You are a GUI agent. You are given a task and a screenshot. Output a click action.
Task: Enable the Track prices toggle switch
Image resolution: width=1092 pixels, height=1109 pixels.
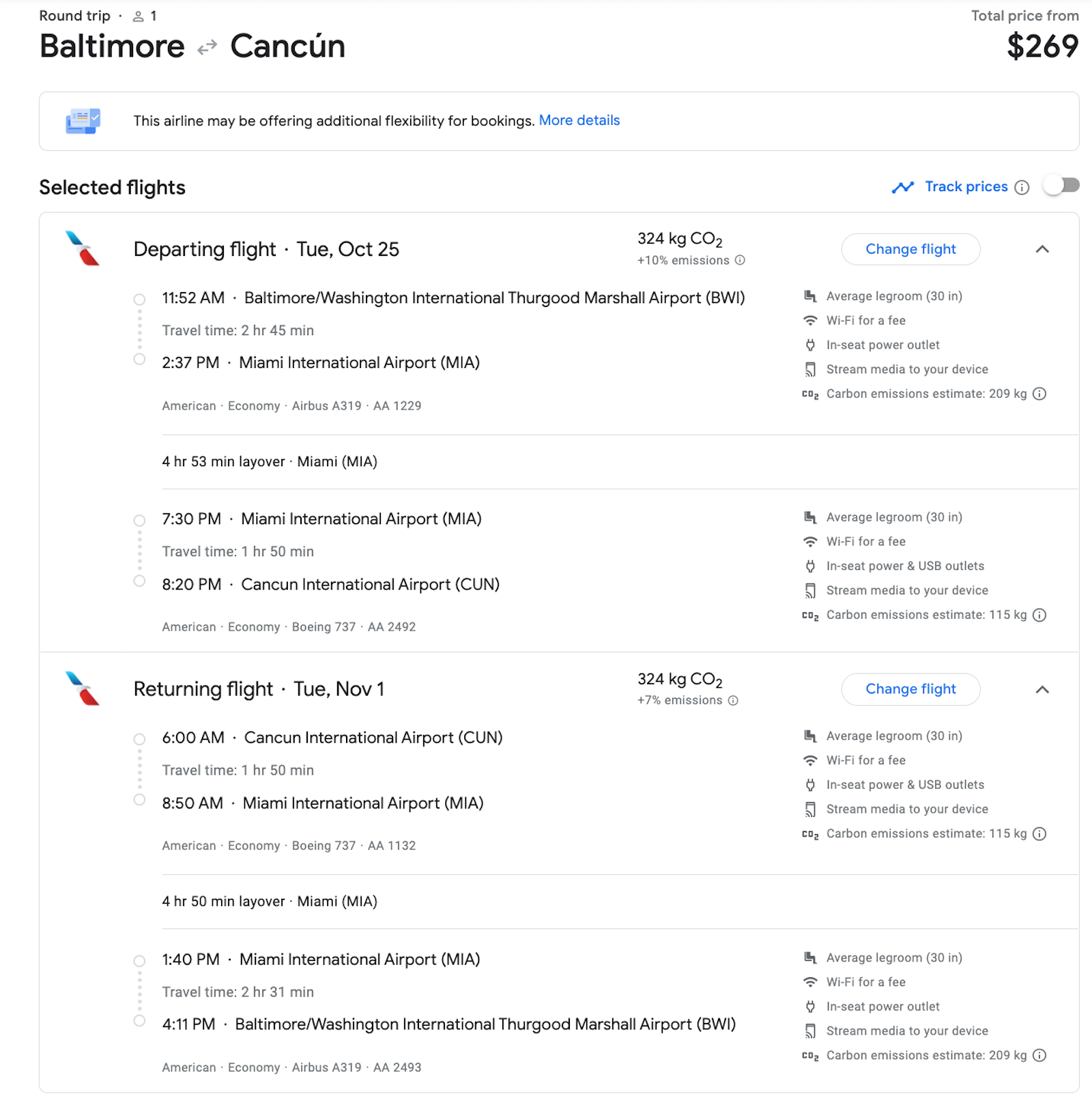coord(1062,186)
